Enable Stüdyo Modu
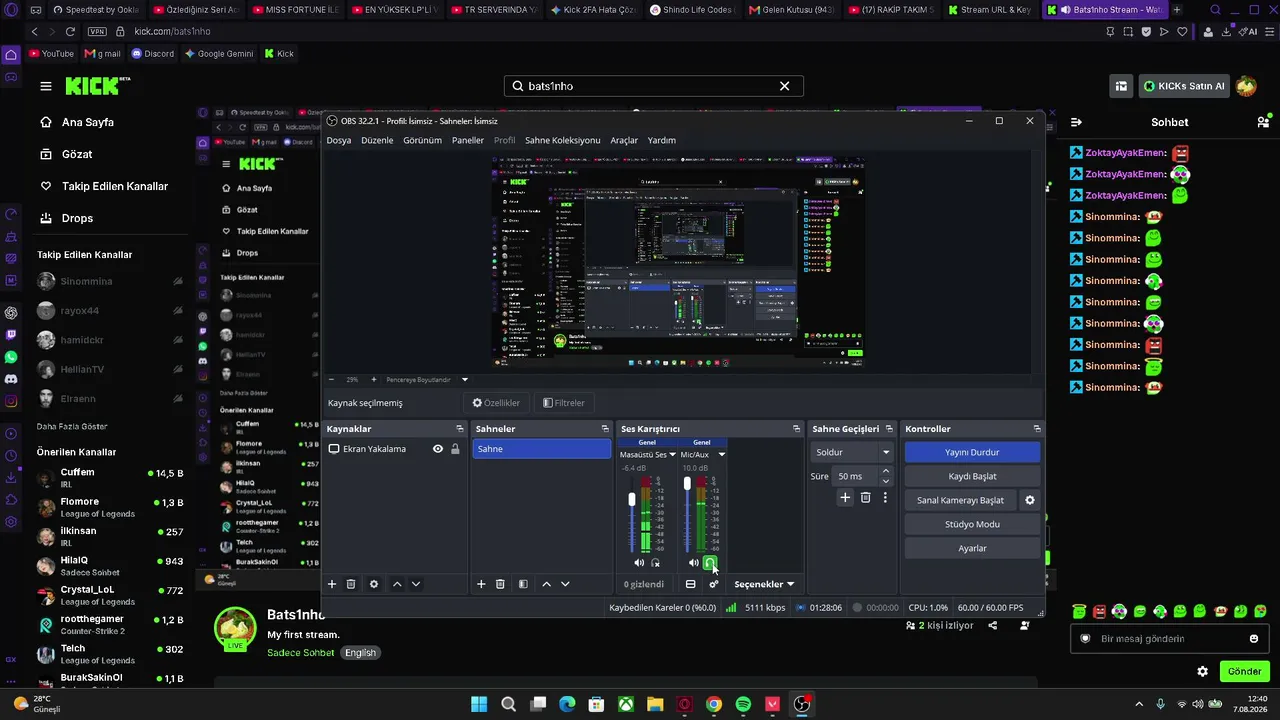Image resolution: width=1280 pixels, height=720 pixels. [972, 524]
